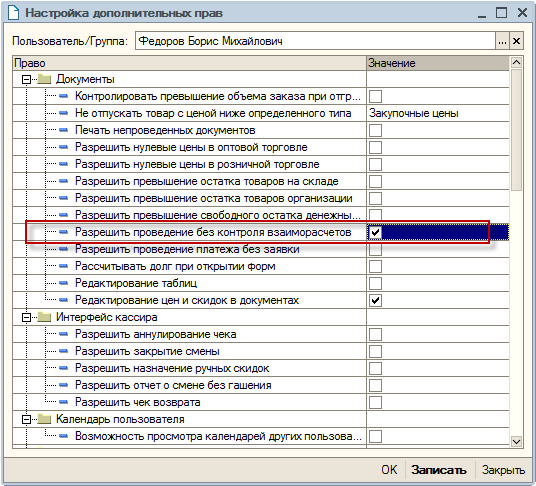Screen dimensions: 536x486
Task: Check Разрешить закрытие смены checkbox
Action: pyautogui.click(x=375, y=351)
